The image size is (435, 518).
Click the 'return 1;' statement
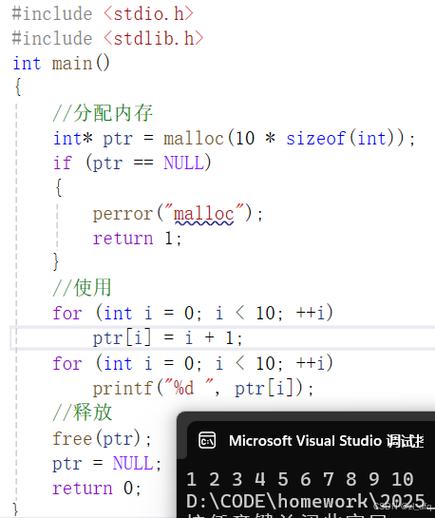pyautogui.click(x=137, y=238)
